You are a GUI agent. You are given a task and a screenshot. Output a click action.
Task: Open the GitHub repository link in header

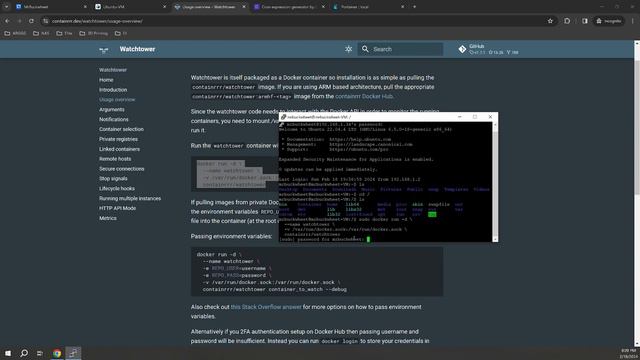click(x=488, y=49)
